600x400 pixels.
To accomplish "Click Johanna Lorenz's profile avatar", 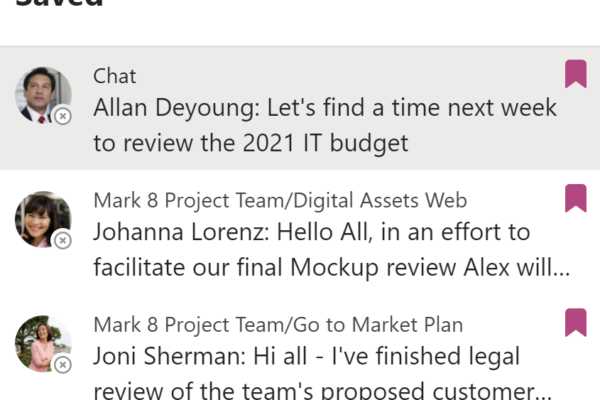I will tap(43, 219).
